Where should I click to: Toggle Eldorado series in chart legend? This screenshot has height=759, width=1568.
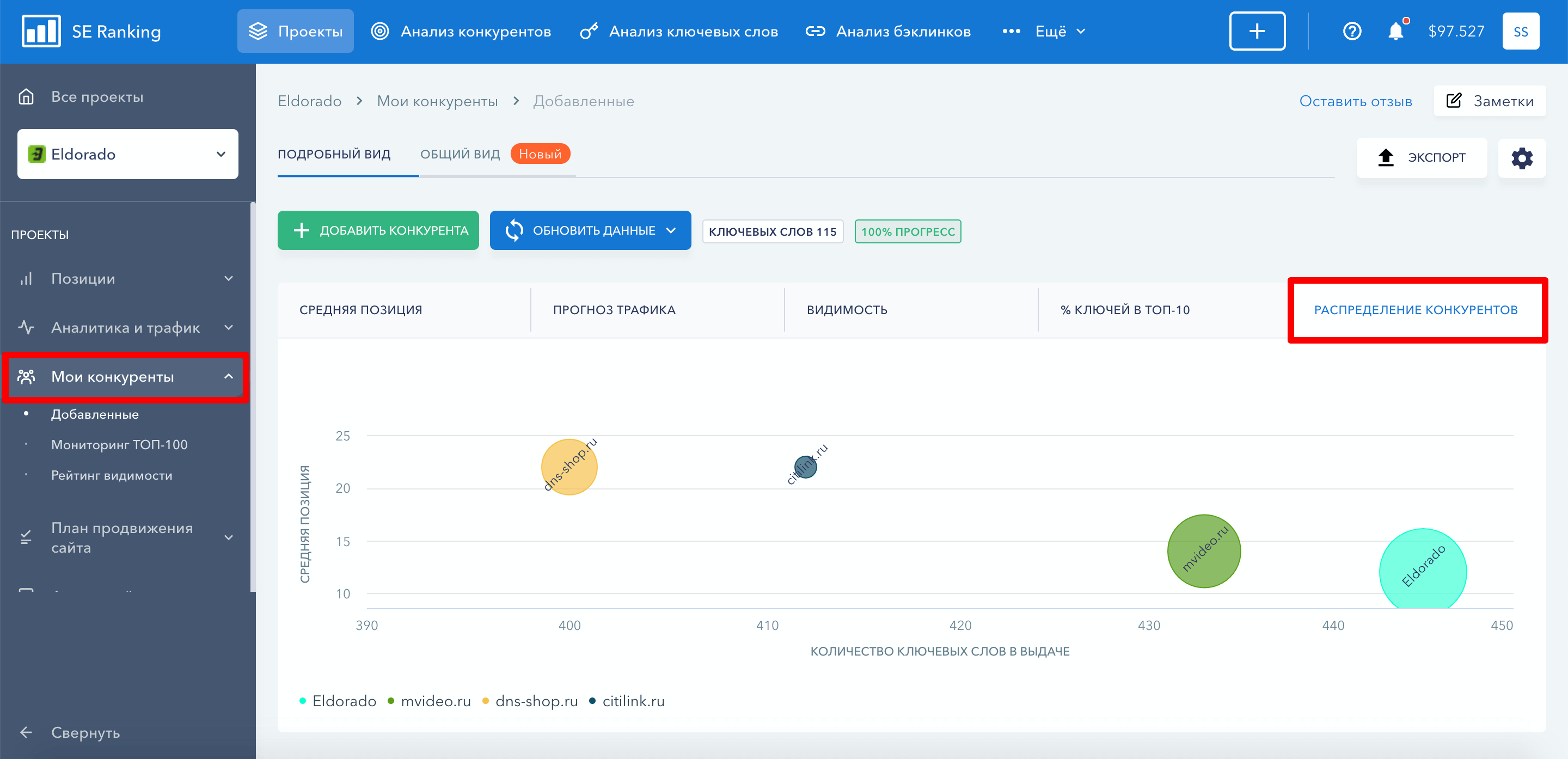337,701
